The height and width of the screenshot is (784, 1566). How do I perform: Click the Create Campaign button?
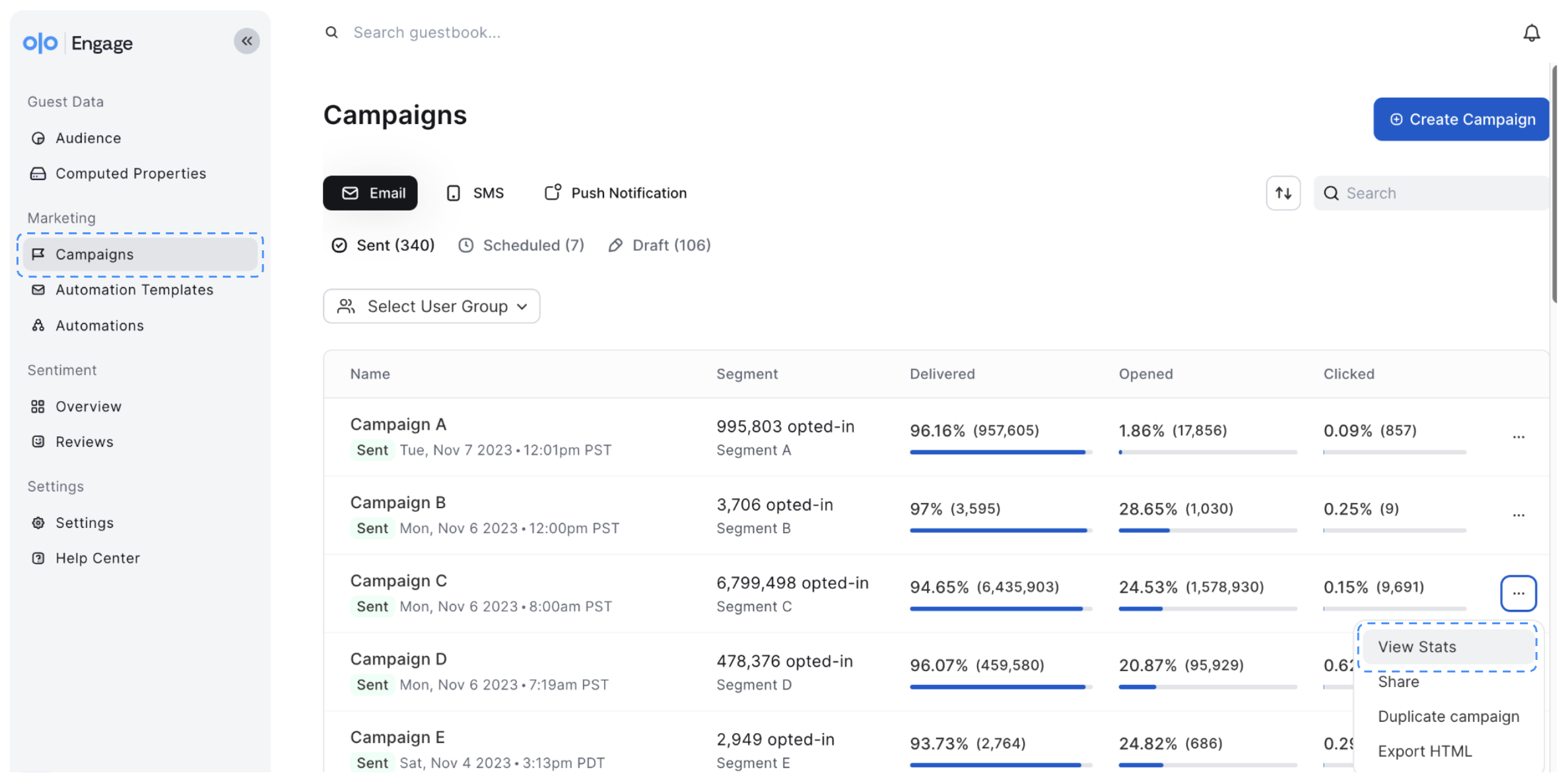point(1461,119)
